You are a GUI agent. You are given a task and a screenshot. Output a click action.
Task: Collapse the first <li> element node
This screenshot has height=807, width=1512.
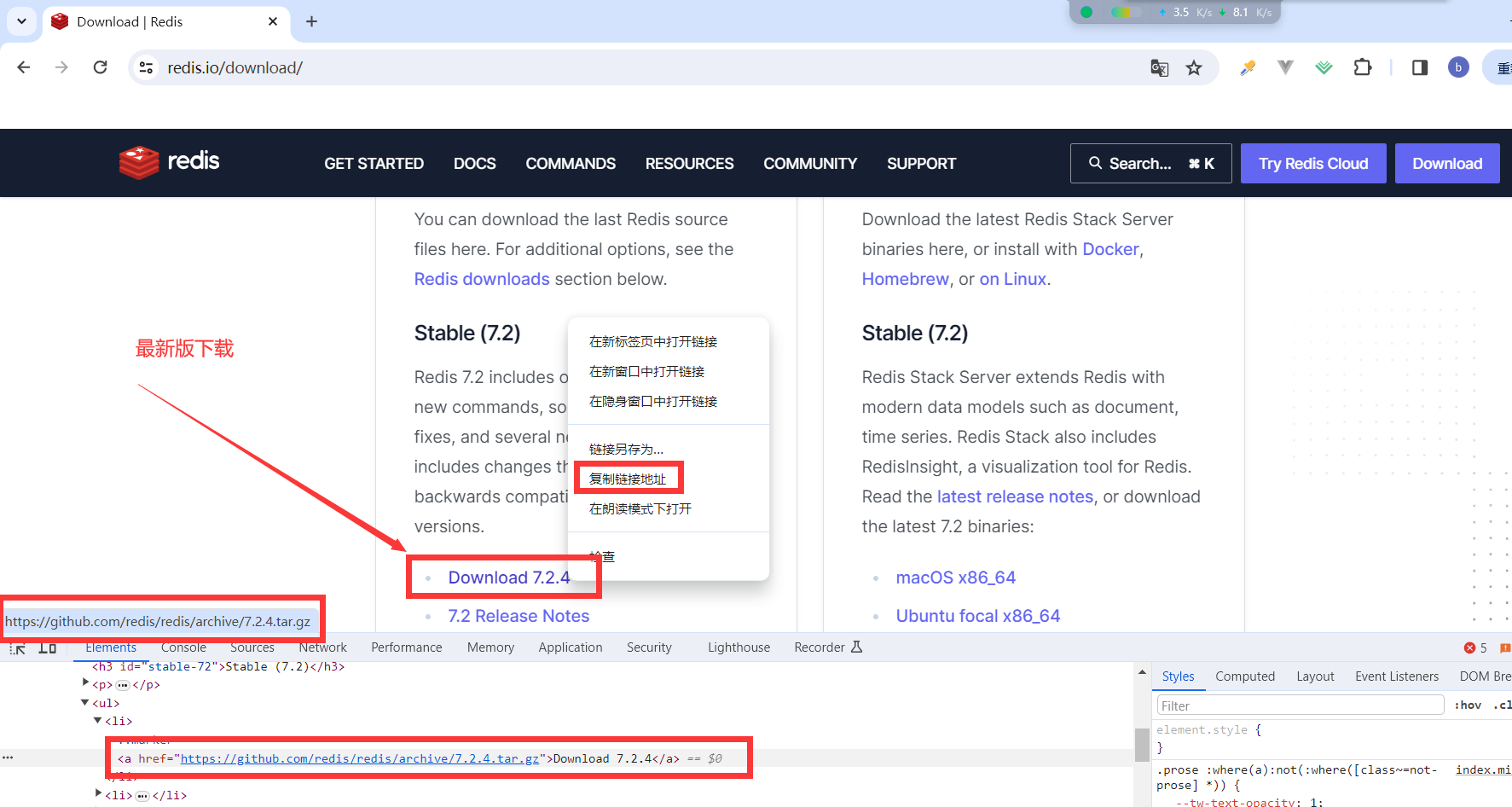click(98, 721)
